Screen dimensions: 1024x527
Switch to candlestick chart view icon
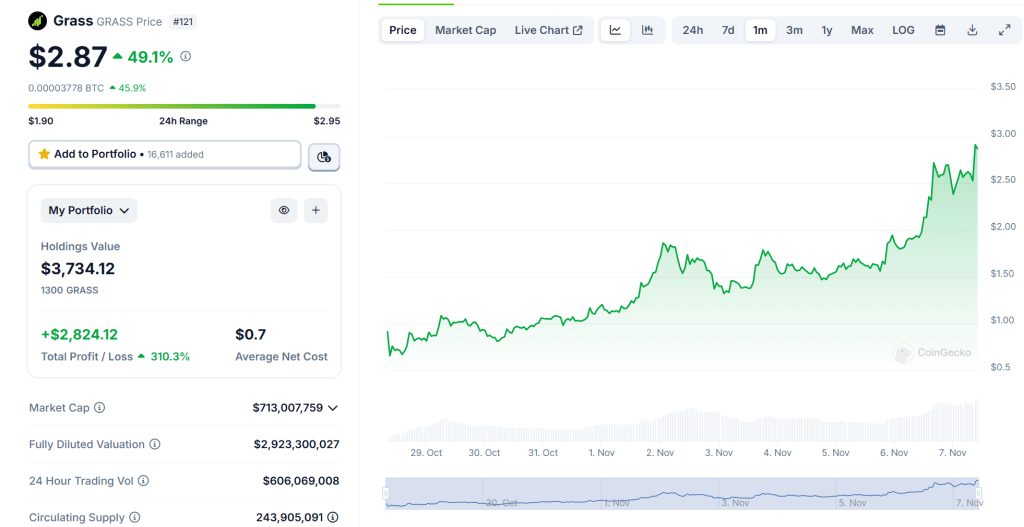[647, 30]
